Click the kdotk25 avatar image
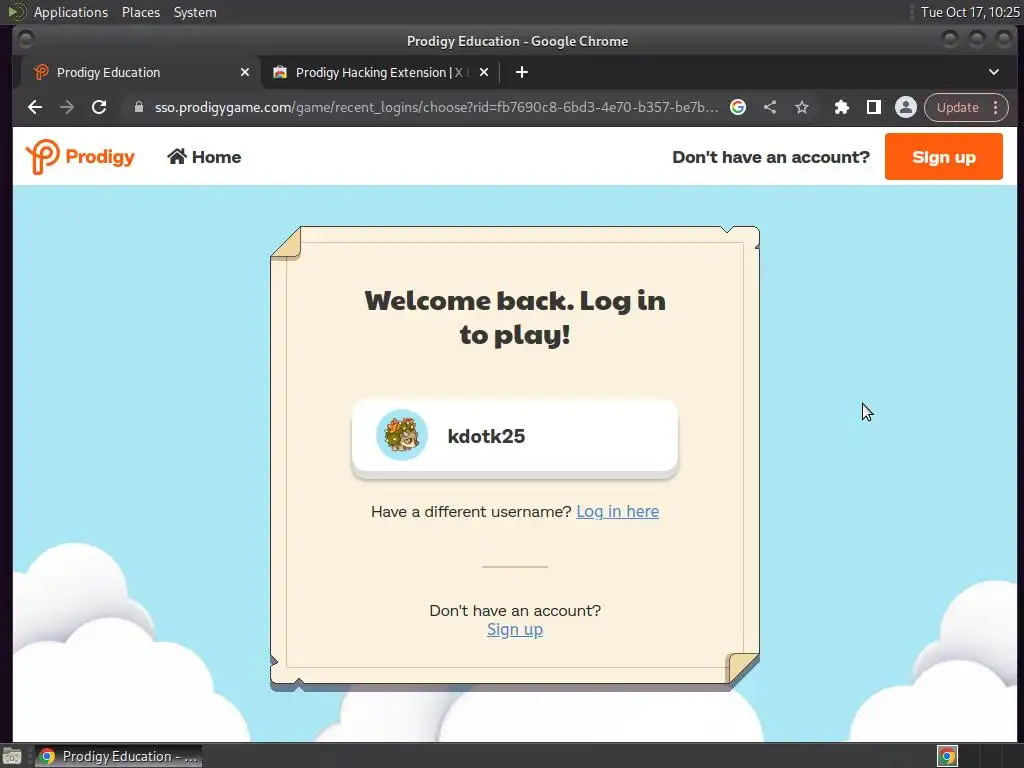The height and width of the screenshot is (768, 1024). click(402, 435)
